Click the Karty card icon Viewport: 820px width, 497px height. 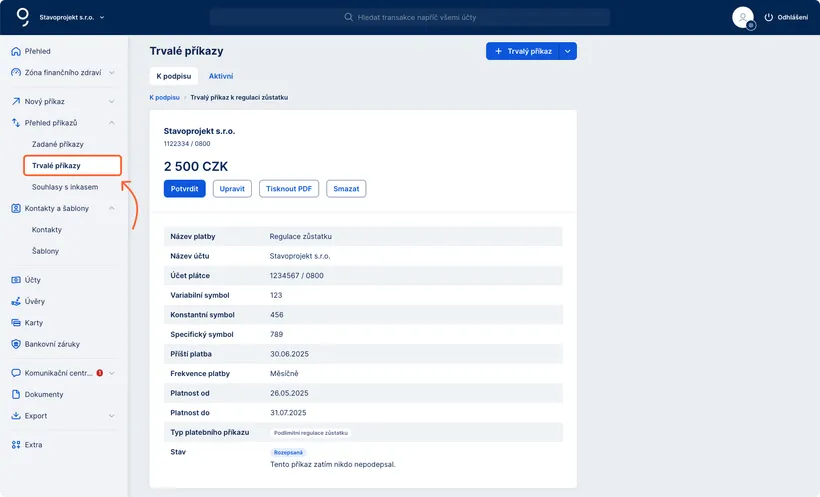click(15, 323)
